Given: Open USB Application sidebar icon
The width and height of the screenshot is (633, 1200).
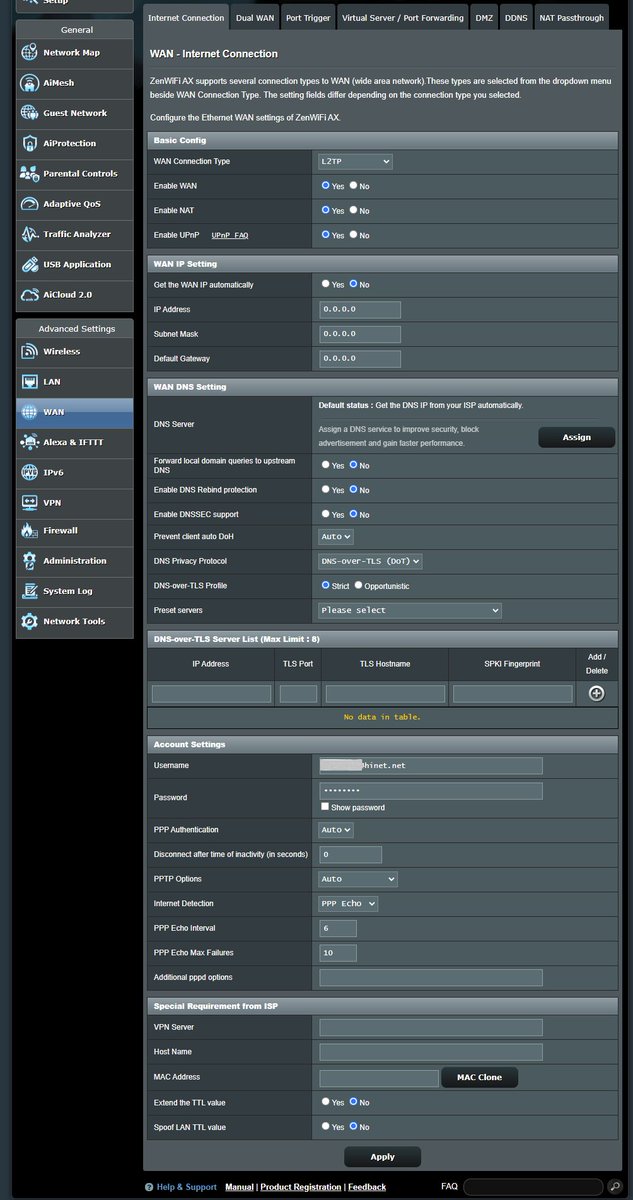Looking at the screenshot, I should 30,265.
